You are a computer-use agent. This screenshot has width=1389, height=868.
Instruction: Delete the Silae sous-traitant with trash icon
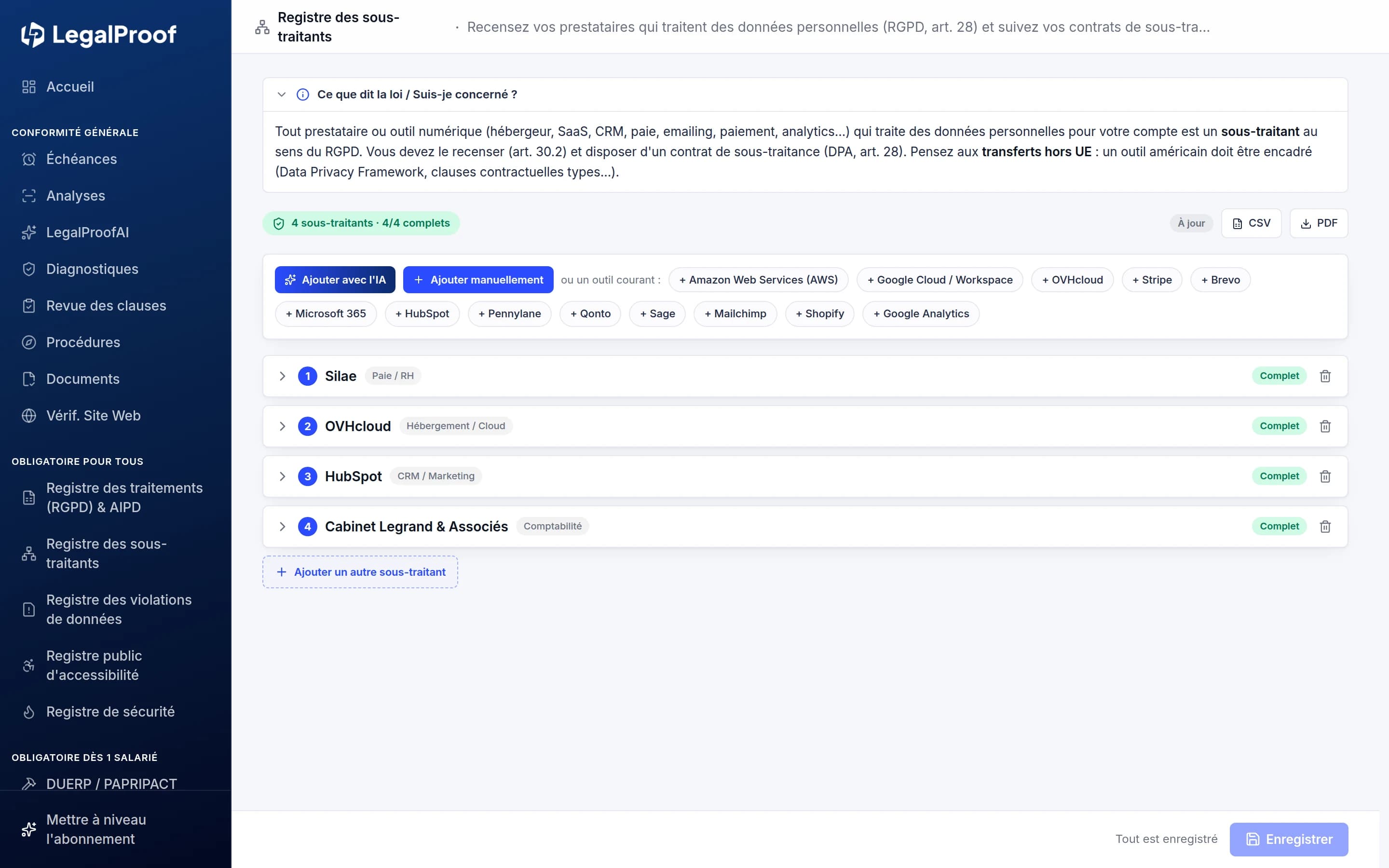point(1325,376)
